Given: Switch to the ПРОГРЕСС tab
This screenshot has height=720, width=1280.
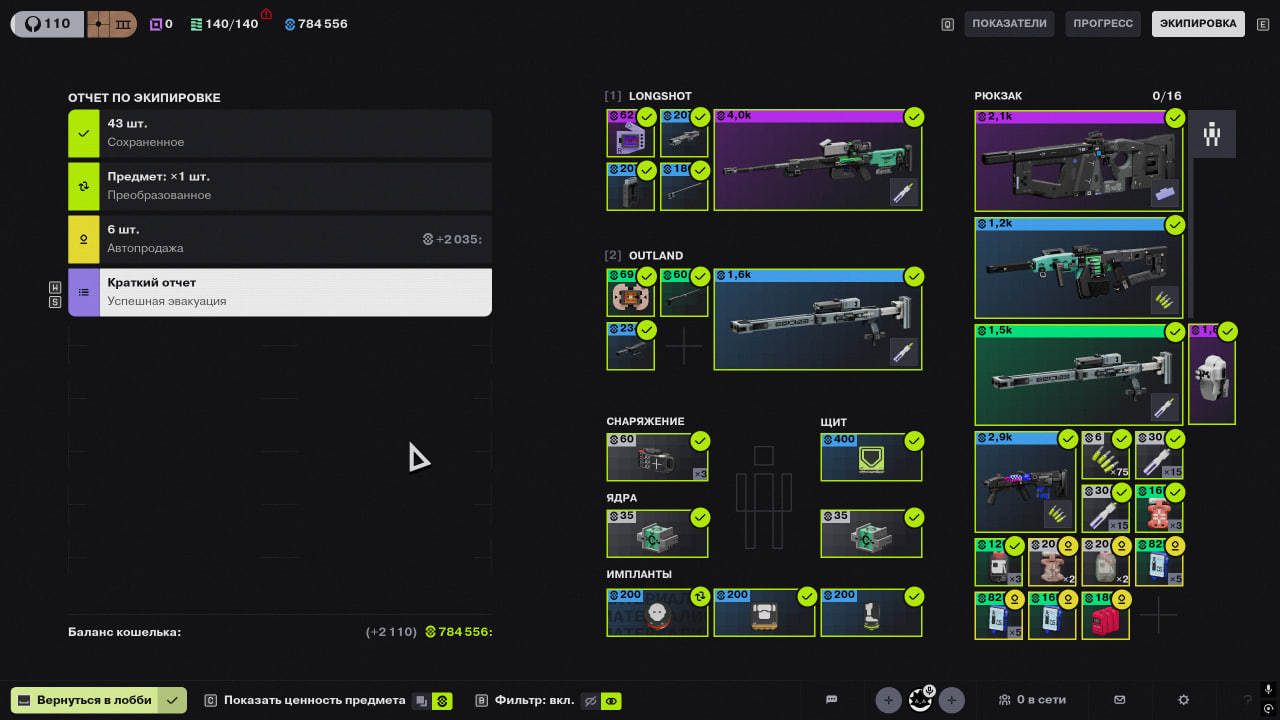Looking at the screenshot, I should coord(1103,24).
